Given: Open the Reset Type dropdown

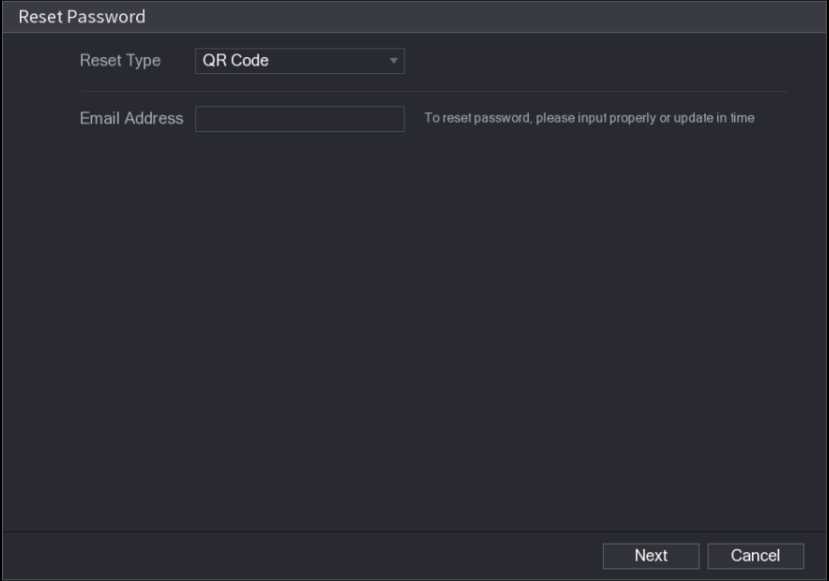Looking at the screenshot, I should tap(299, 61).
